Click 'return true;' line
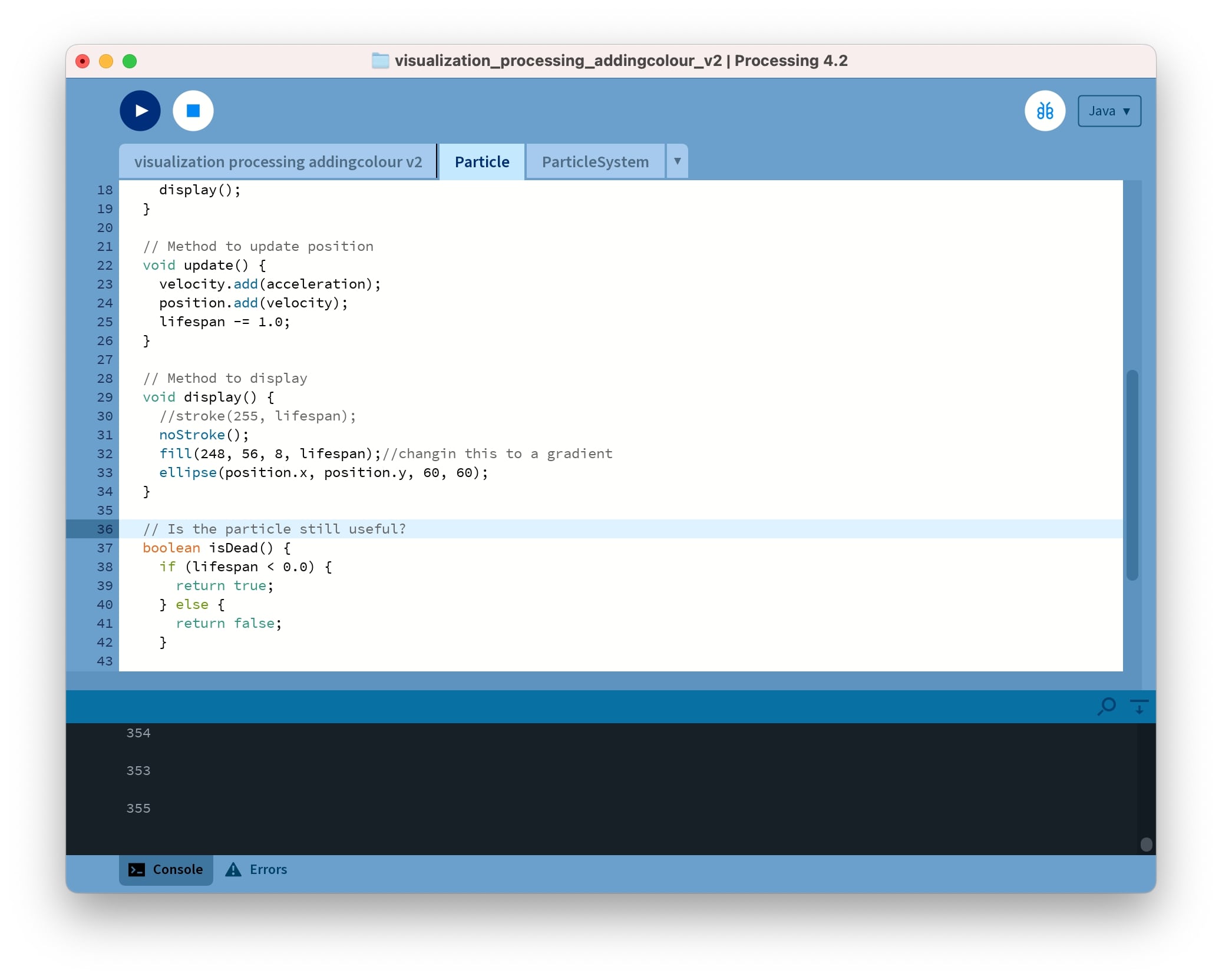Screen dimensions: 1222x980 point(224,585)
